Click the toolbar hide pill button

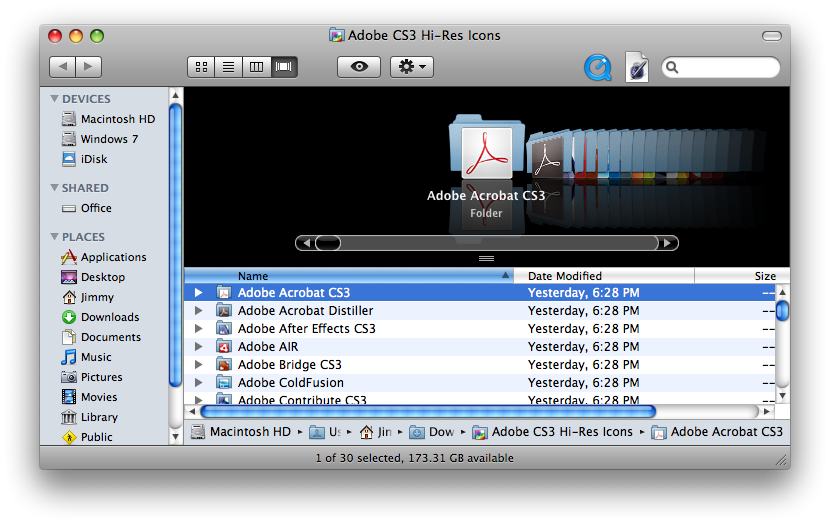(x=772, y=36)
